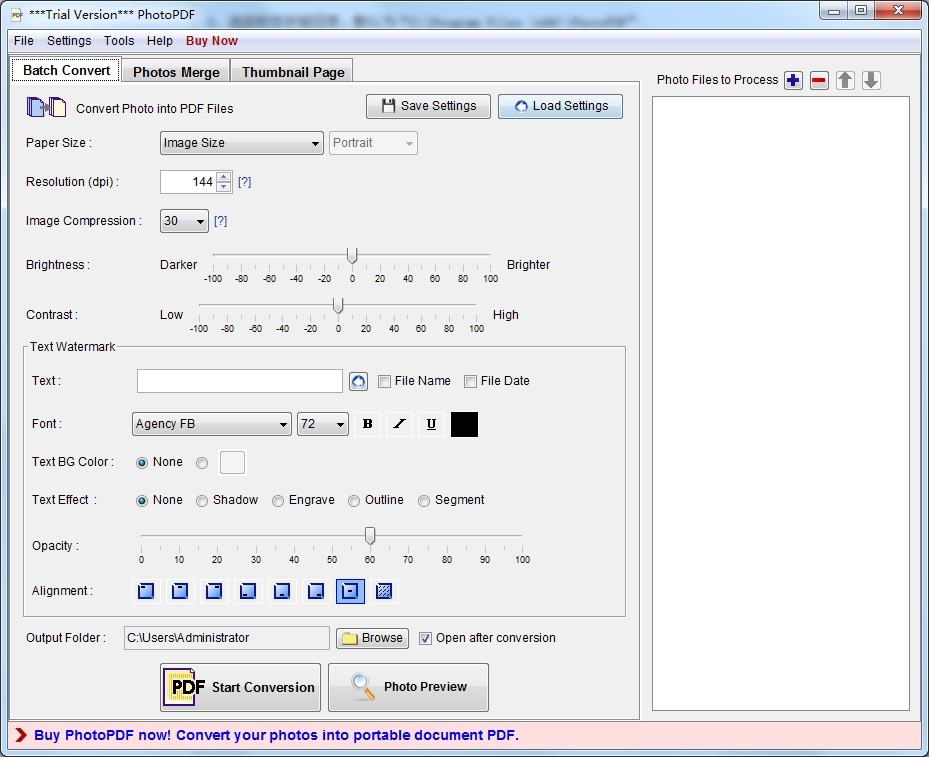Click Resolution dpi value field
The width and height of the screenshot is (929, 757).
(x=188, y=182)
